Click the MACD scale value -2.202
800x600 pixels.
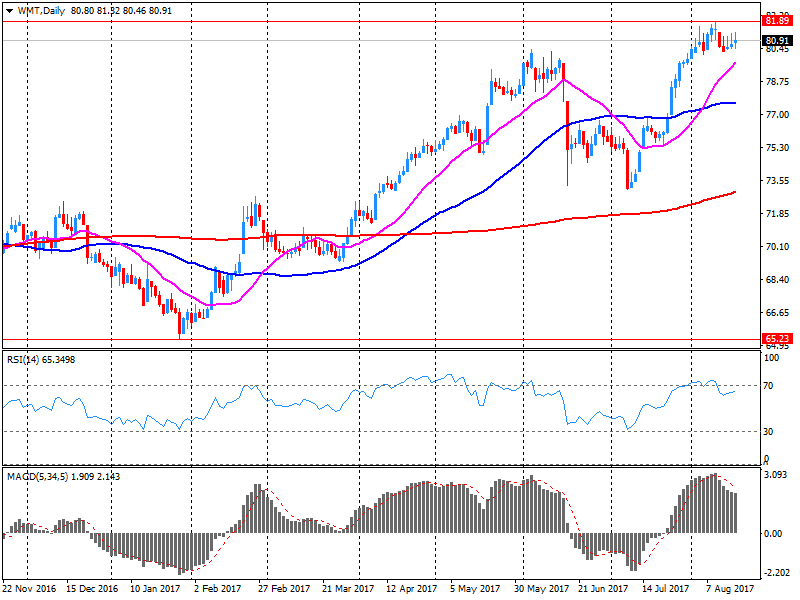point(777,573)
